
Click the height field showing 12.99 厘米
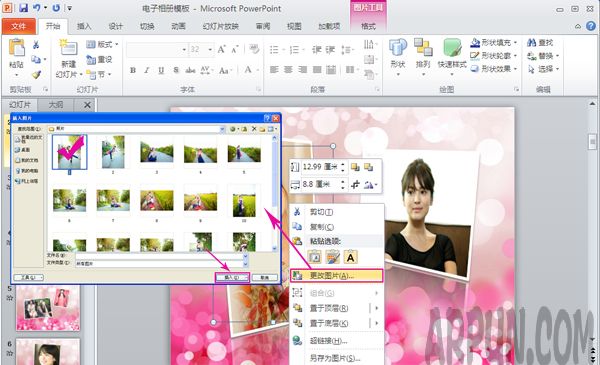320,167
